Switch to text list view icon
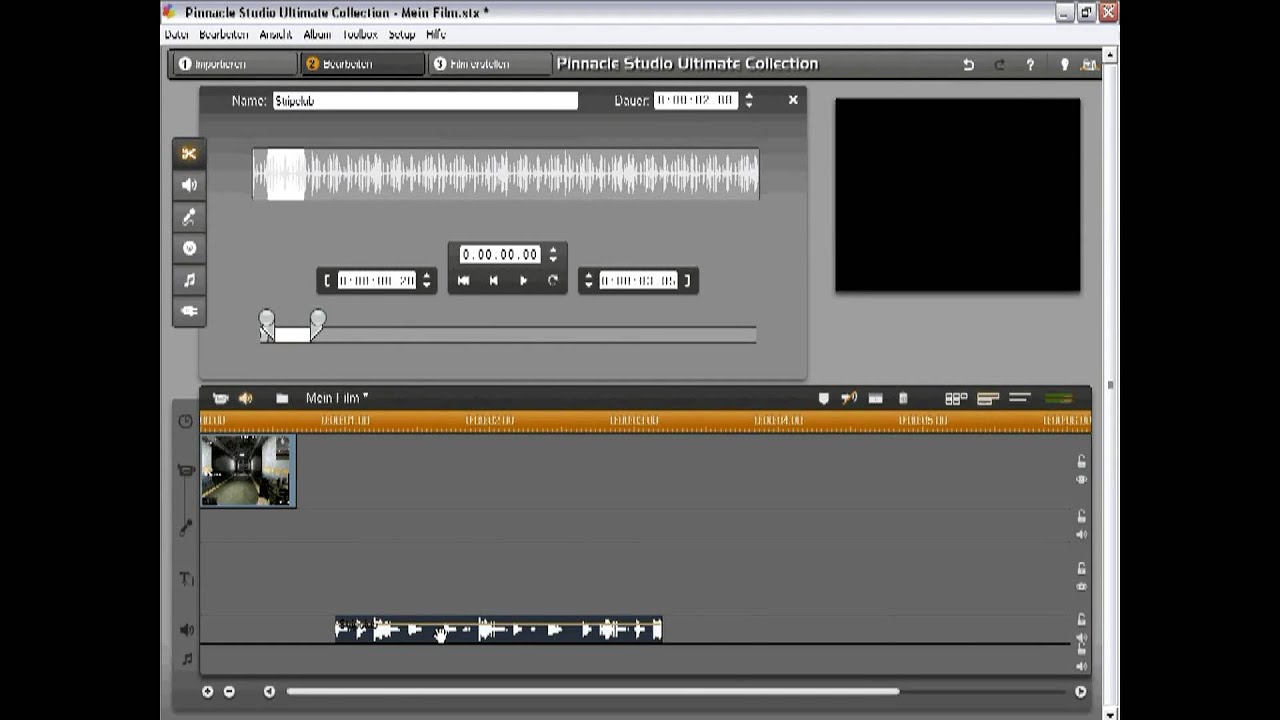The width and height of the screenshot is (1280, 720). [x=1020, y=398]
